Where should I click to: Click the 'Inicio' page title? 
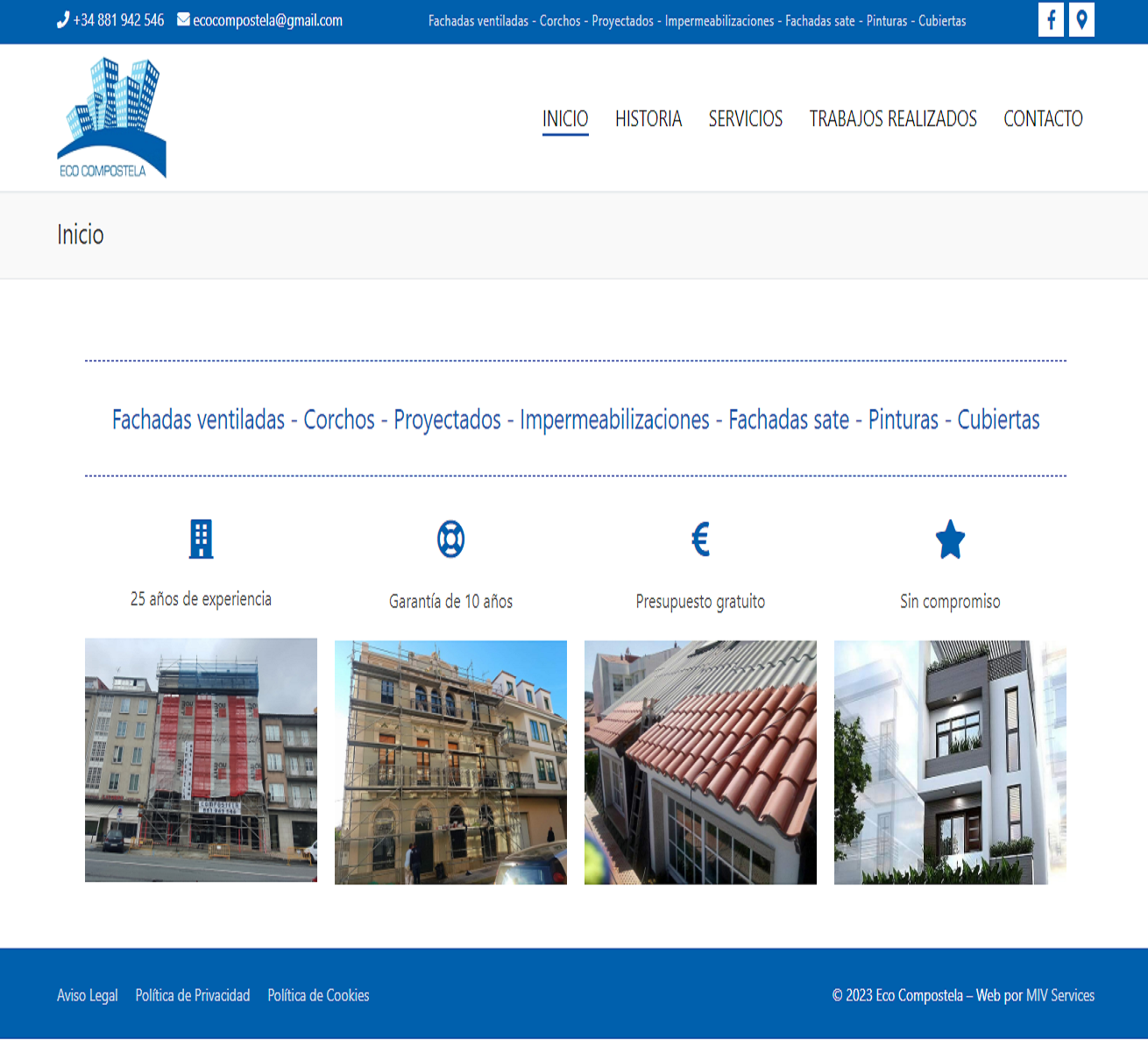(x=81, y=235)
